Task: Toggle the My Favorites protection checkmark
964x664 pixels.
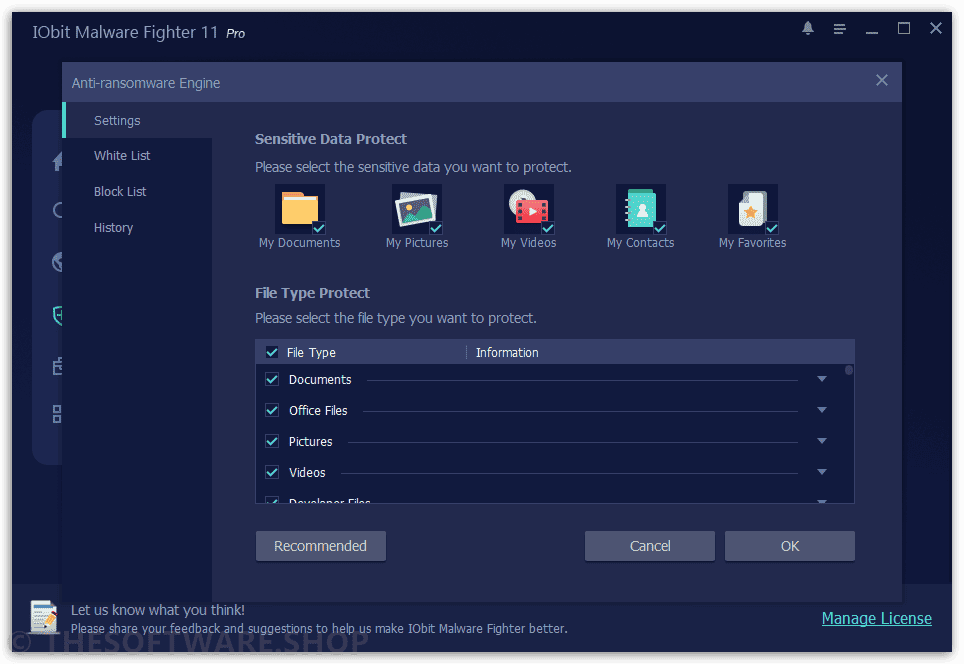Action: [772, 228]
